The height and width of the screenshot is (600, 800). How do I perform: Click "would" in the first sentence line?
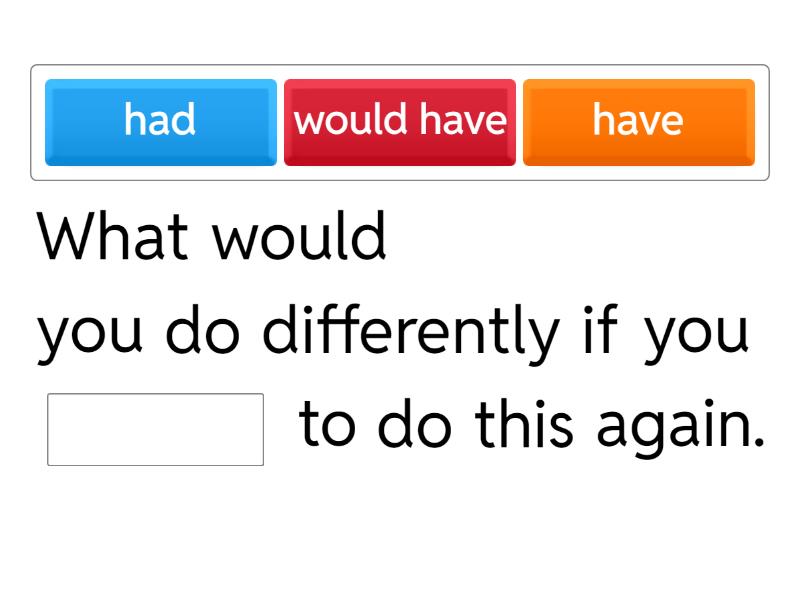coord(300,238)
